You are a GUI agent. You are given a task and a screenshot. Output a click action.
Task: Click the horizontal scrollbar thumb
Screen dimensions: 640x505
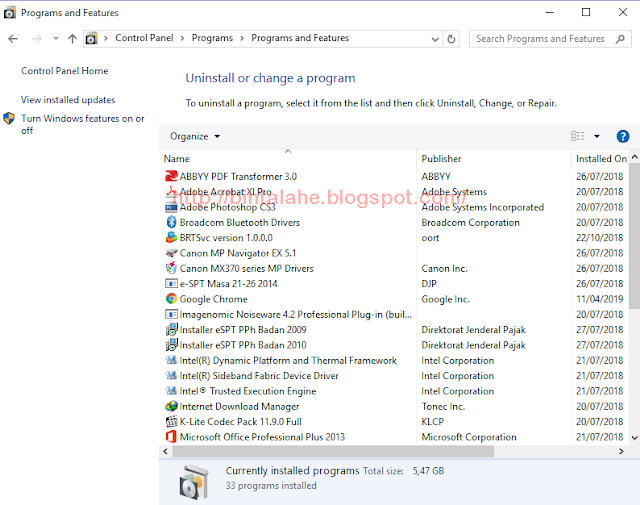click(333, 451)
